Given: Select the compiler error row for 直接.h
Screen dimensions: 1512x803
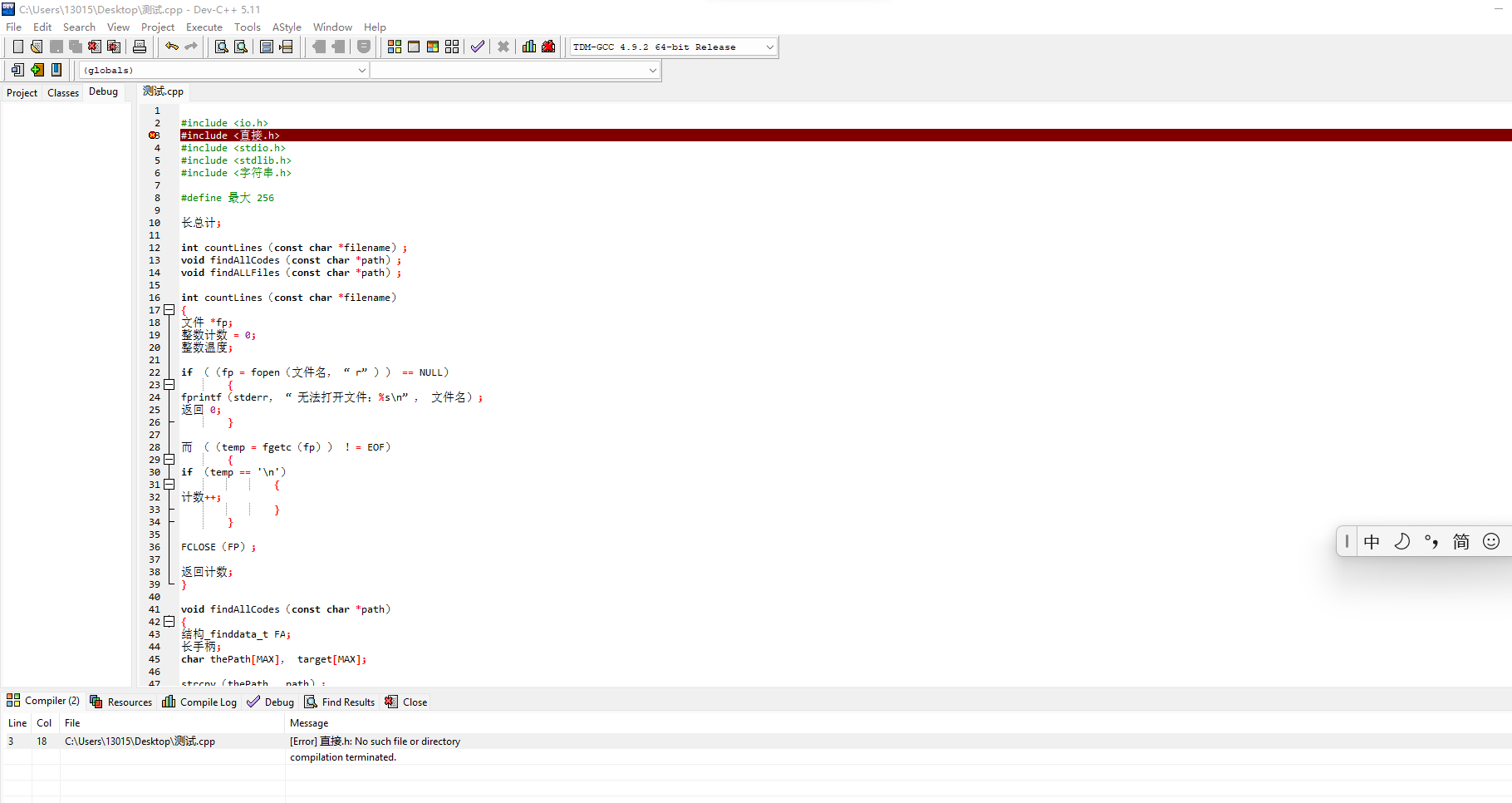Looking at the screenshot, I should click(374, 741).
